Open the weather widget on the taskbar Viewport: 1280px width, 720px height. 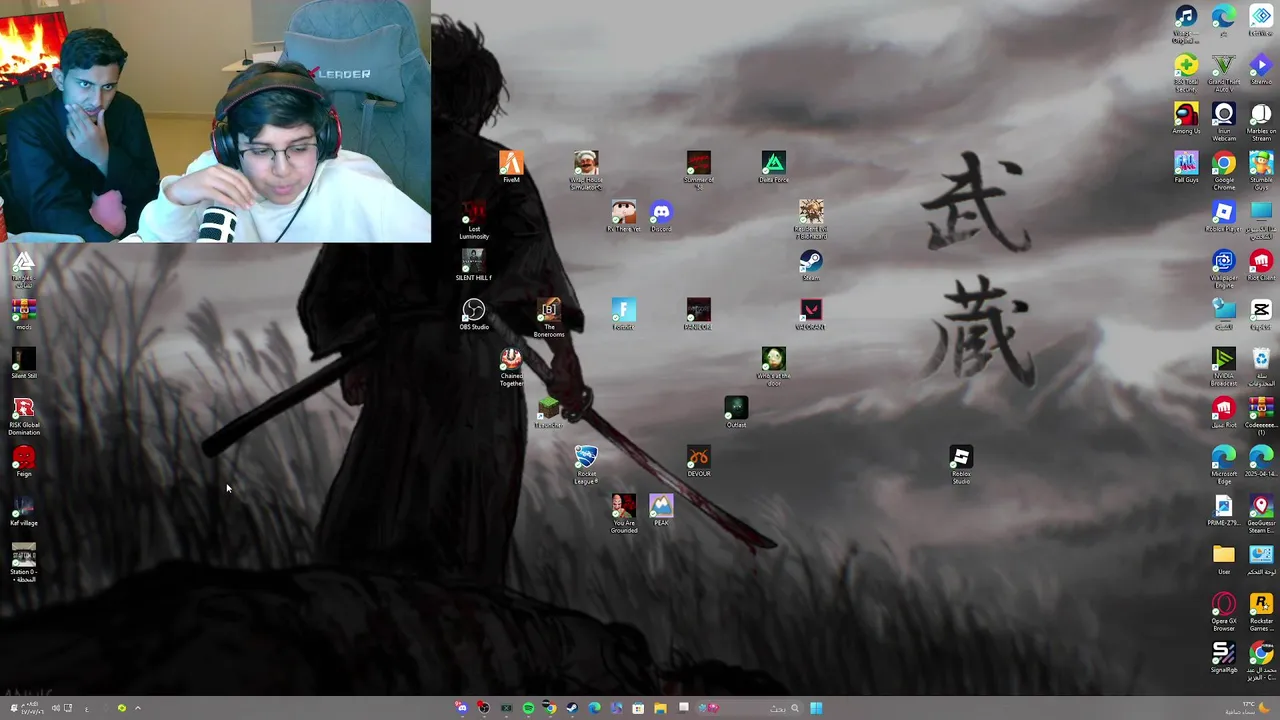[1250, 708]
